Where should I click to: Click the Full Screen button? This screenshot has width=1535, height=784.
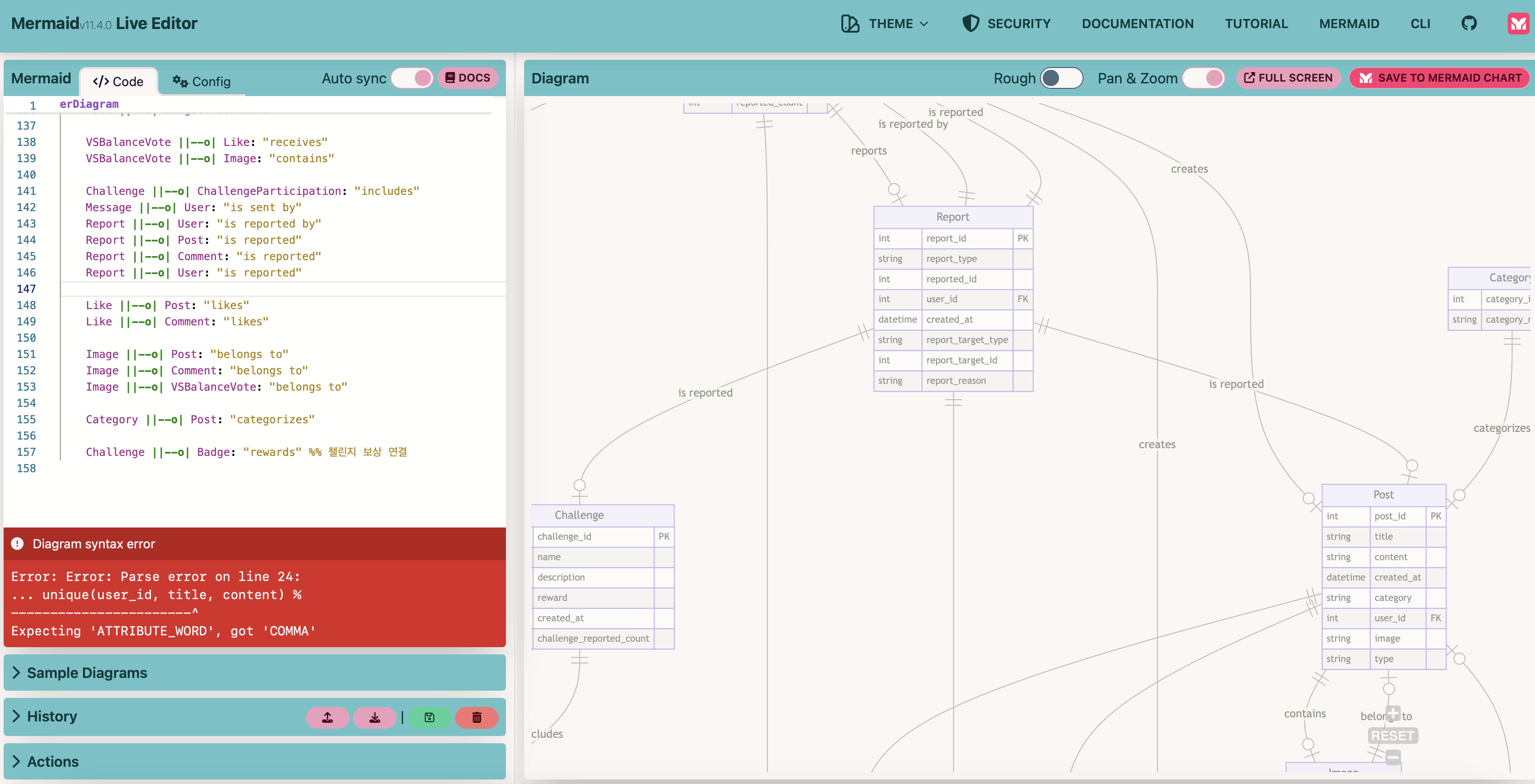(1288, 78)
